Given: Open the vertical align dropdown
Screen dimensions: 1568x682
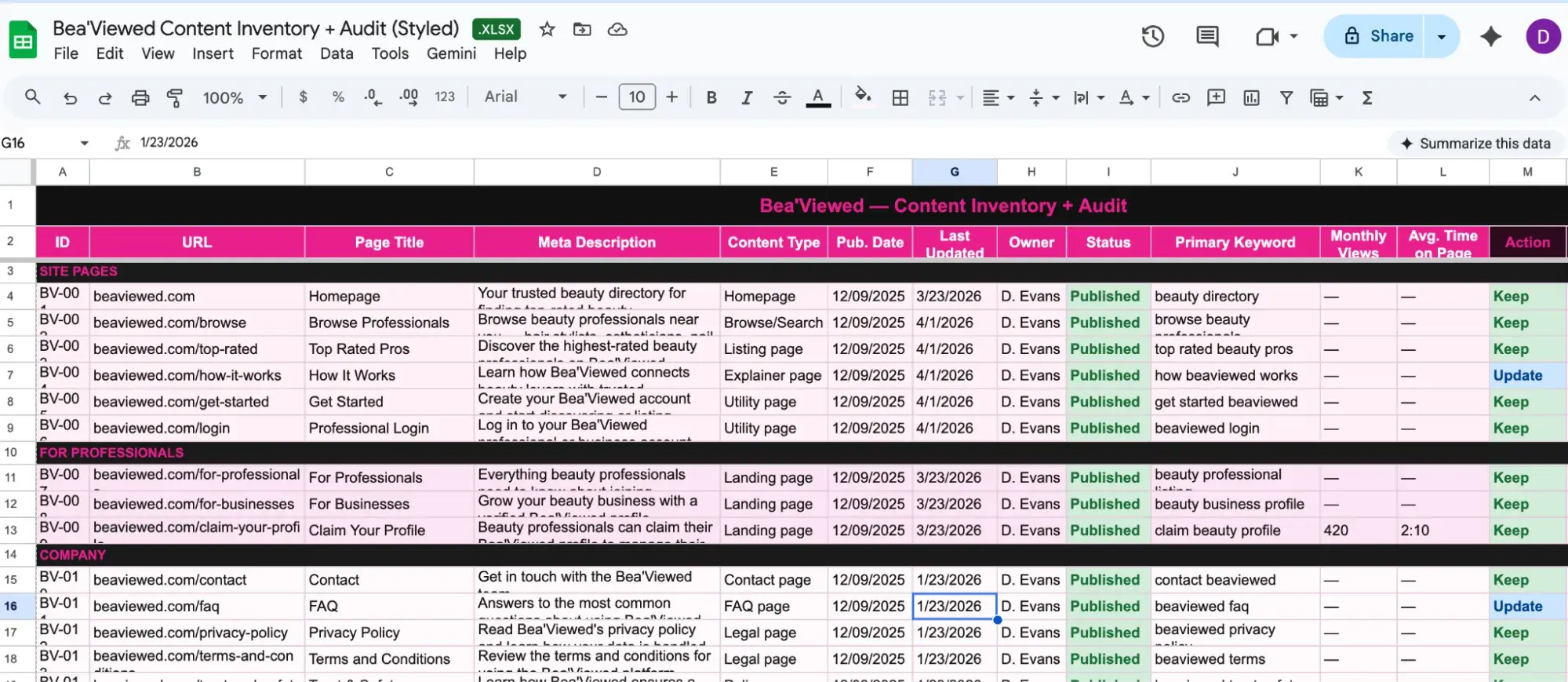Looking at the screenshot, I should click(1044, 98).
